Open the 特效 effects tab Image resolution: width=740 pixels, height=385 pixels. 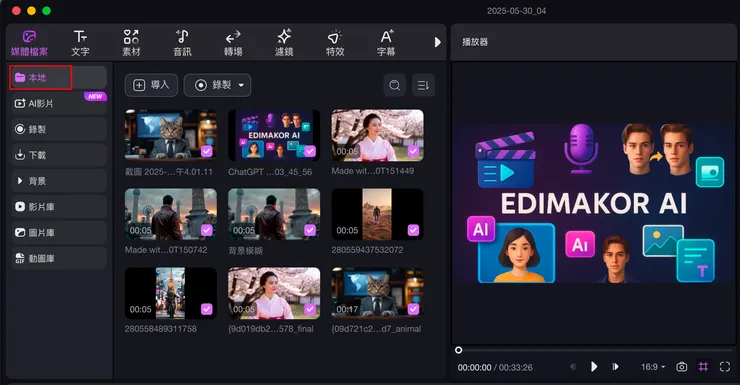pyautogui.click(x=335, y=43)
